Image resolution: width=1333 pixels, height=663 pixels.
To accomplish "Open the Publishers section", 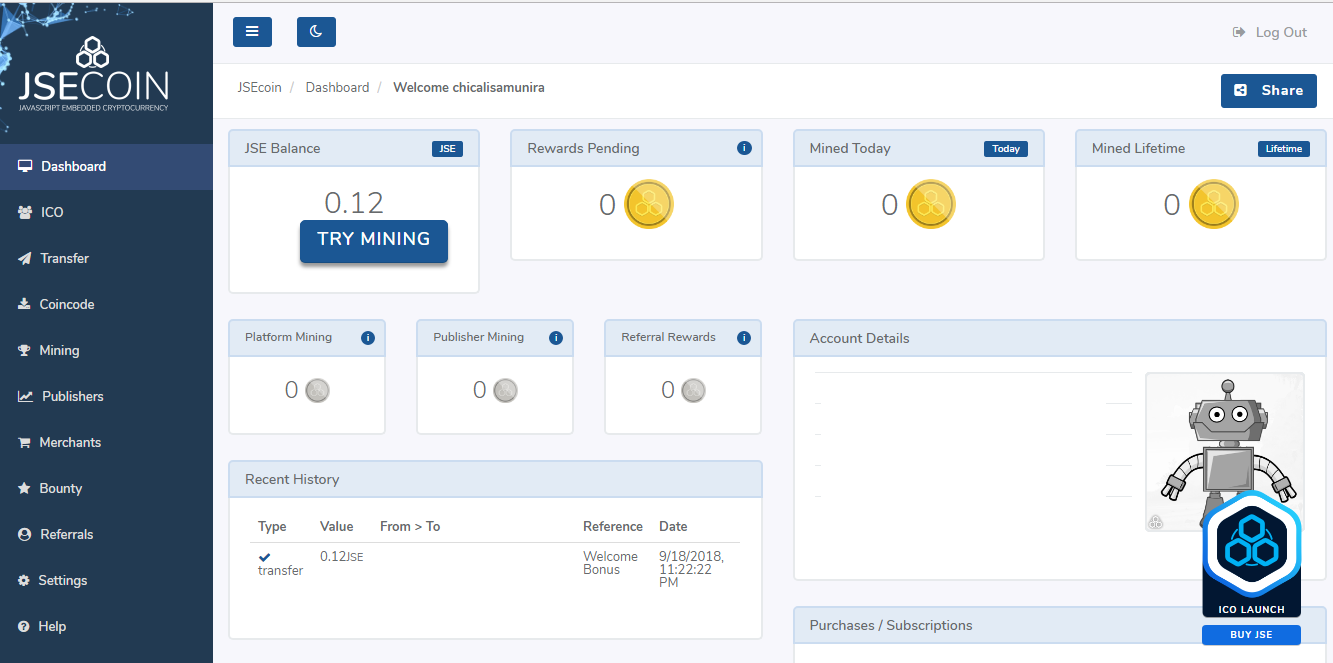I will 106,397.
